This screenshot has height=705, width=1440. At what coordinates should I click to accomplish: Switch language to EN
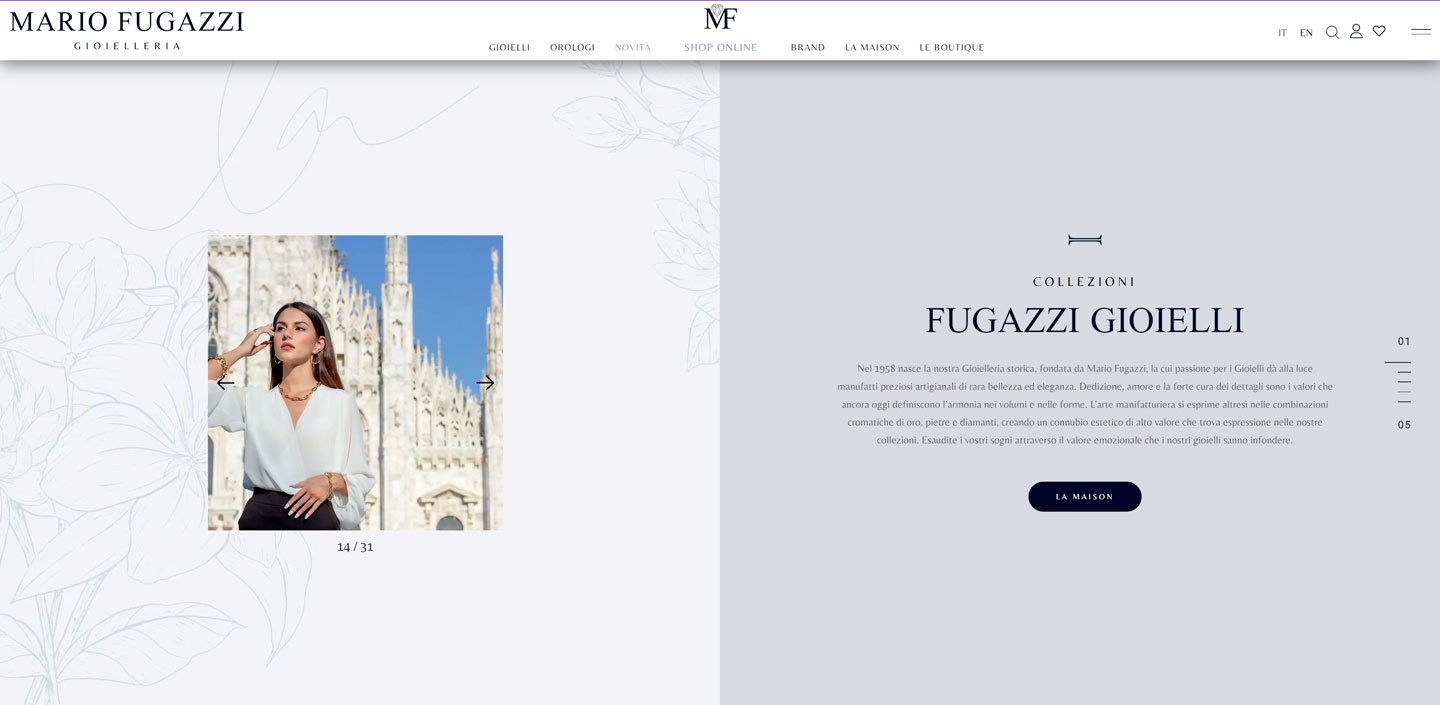tap(1306, 33)
